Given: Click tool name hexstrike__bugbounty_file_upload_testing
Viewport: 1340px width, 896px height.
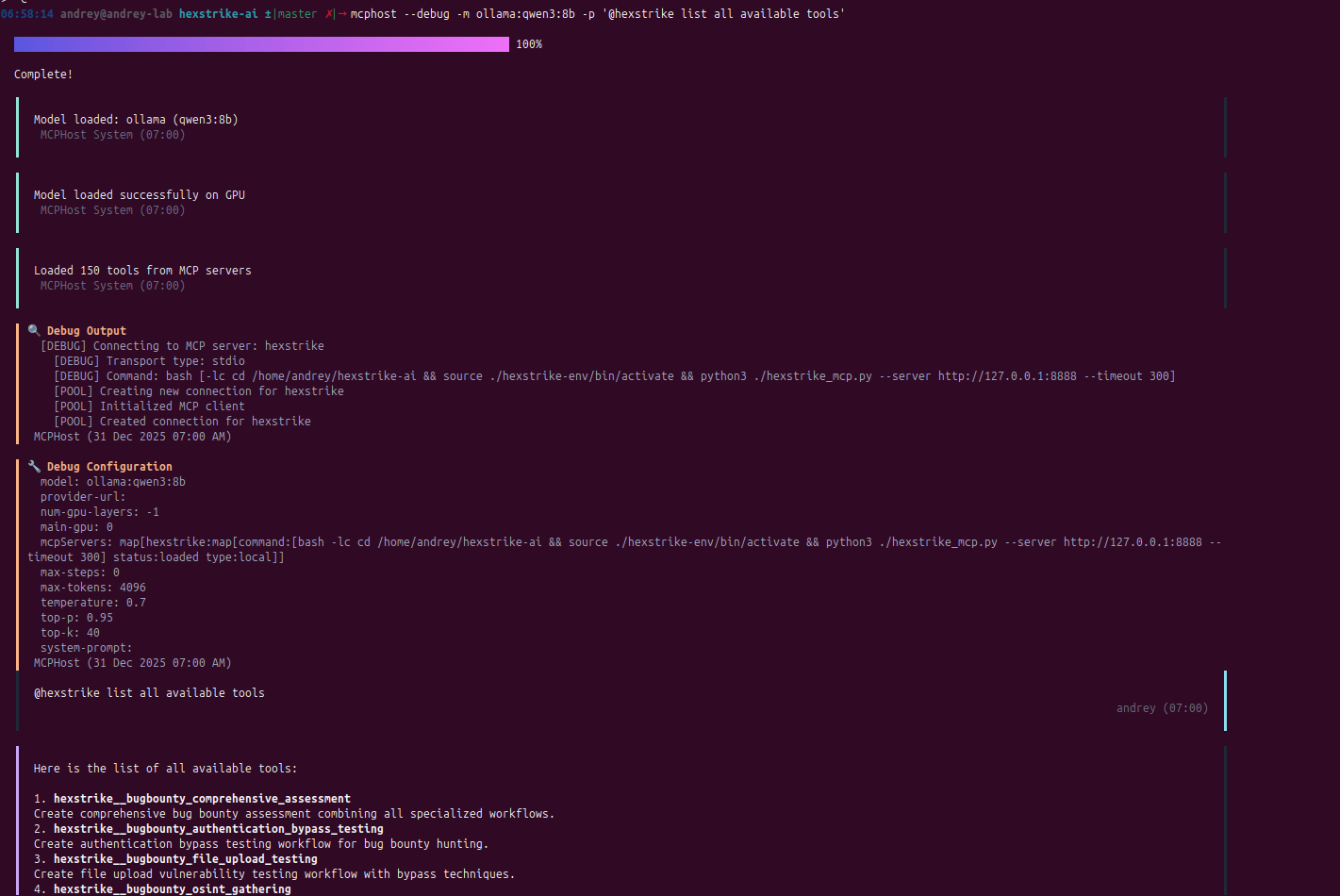Looking at the screenshot, I should [x=186, y=859].
